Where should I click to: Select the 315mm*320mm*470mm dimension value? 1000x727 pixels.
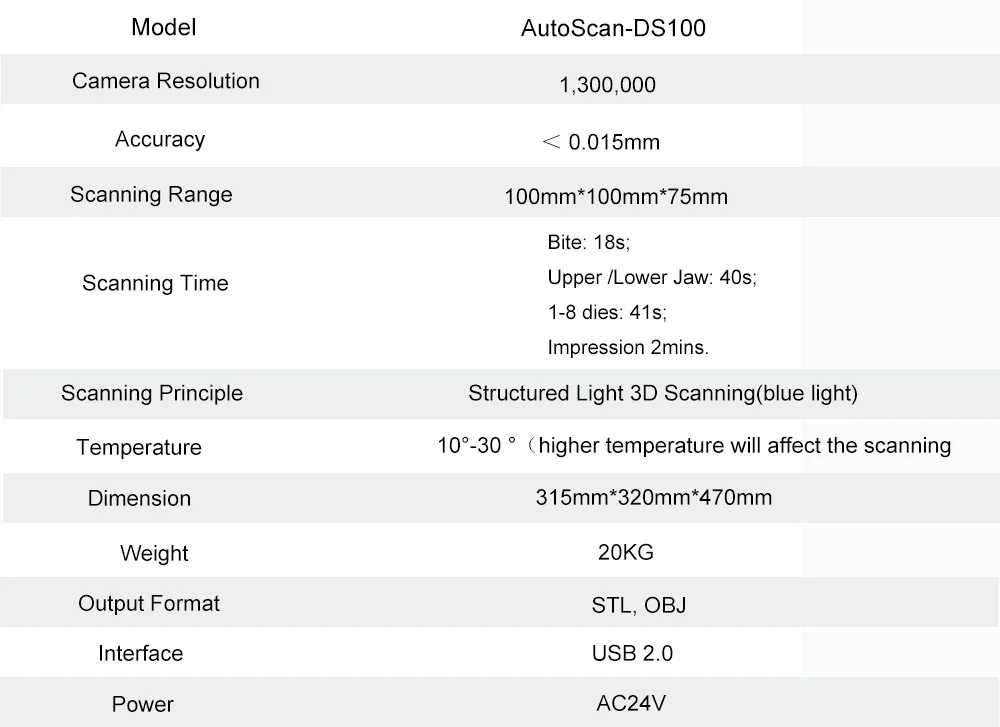tap(654, 497)
